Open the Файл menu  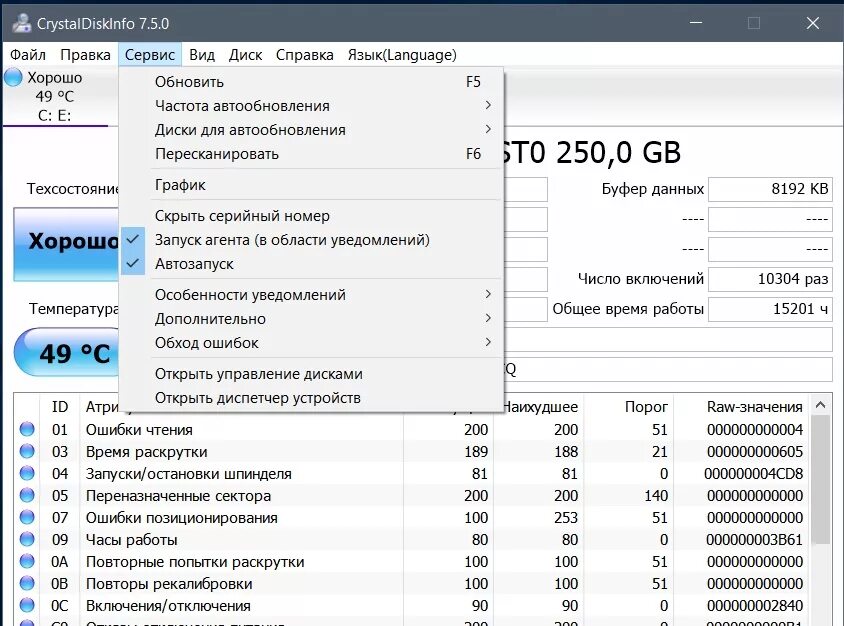tap(28, 55)
